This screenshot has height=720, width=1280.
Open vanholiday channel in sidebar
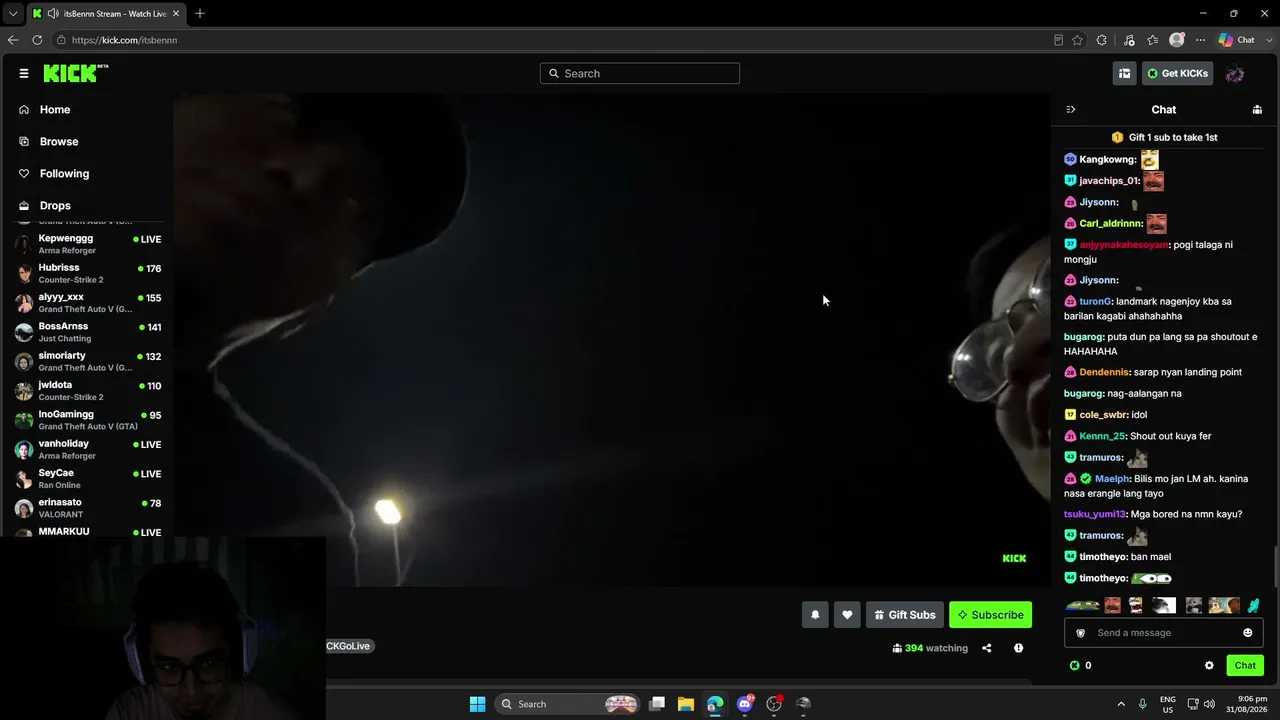(x=87, y=449)
